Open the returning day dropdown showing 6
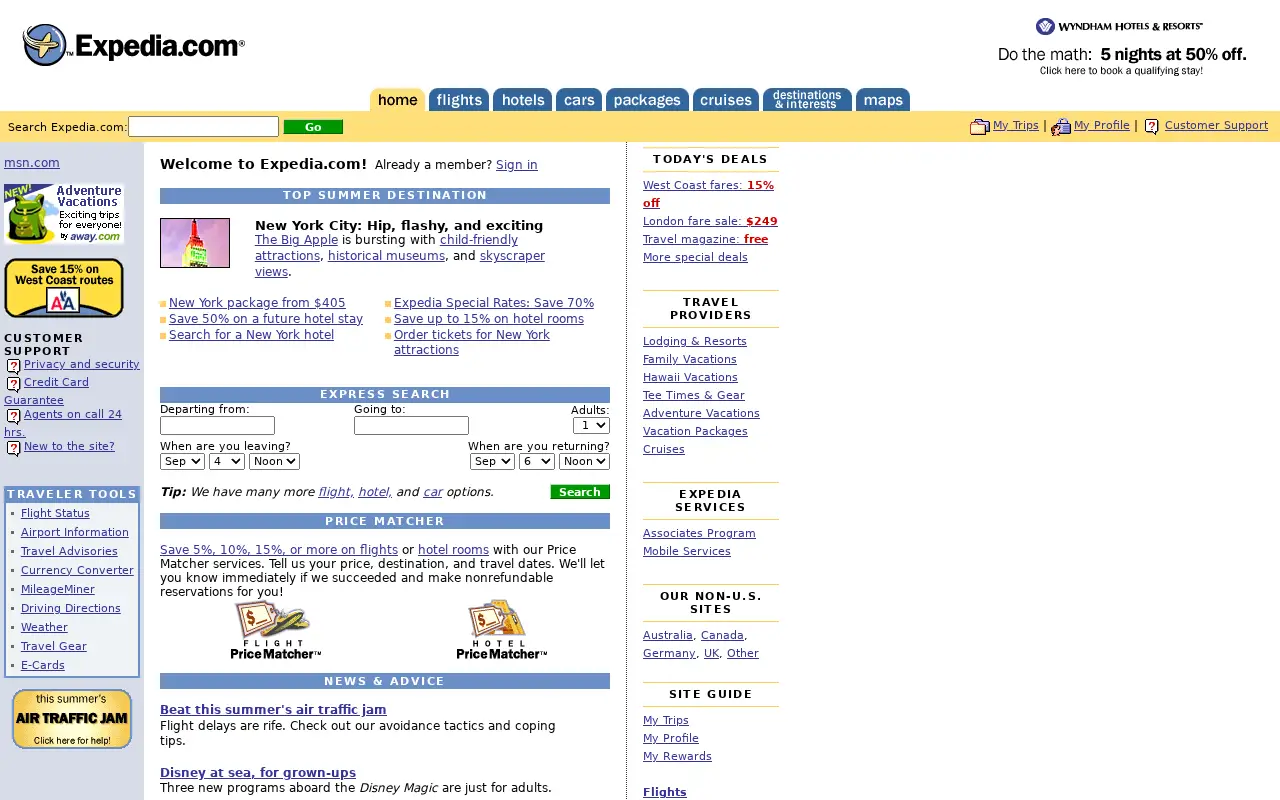Screen dimensions: 1280x800 pyautogui.click(x=537, y=461)
